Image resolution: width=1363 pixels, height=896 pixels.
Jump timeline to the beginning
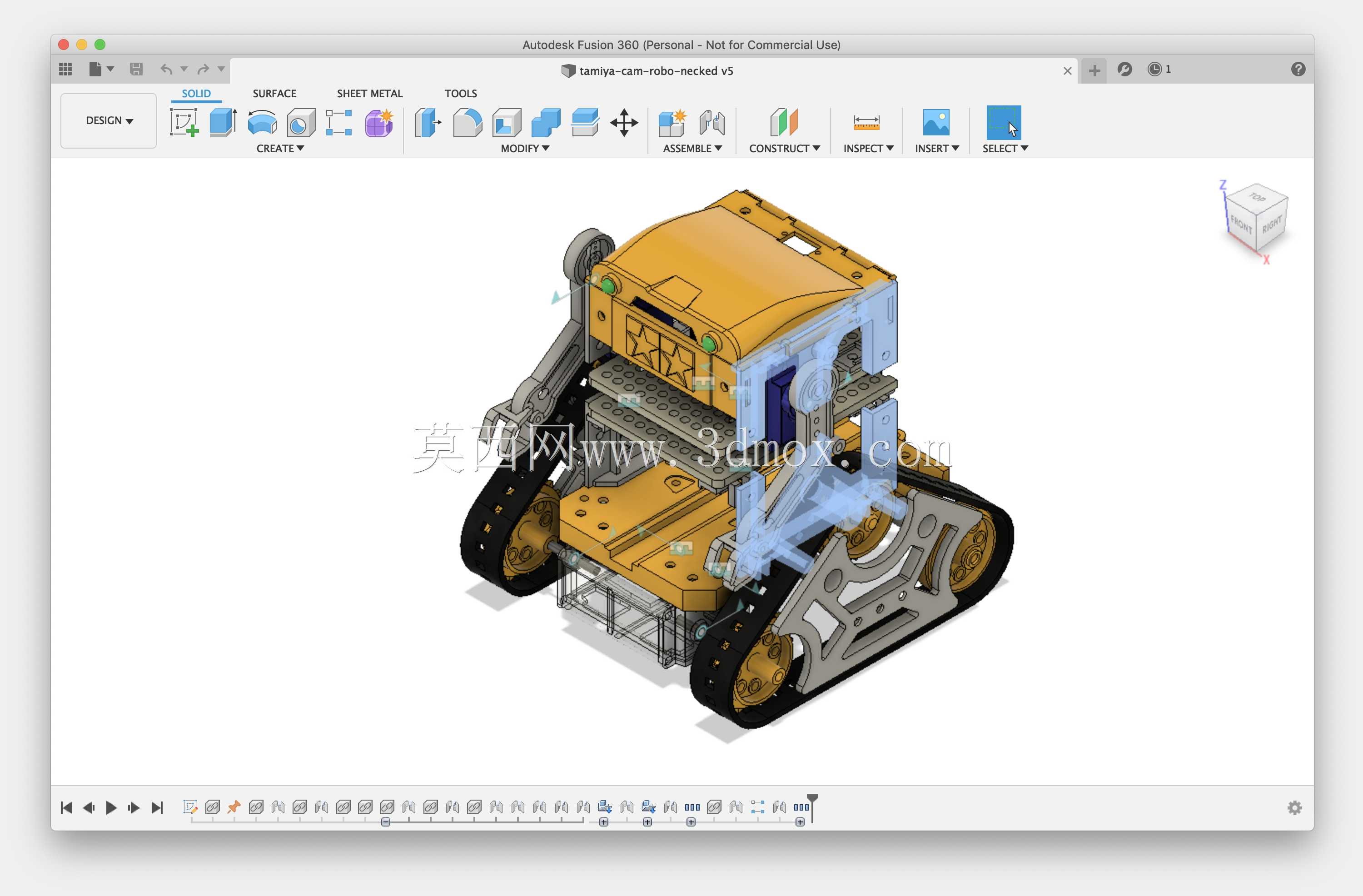pos(66,808)
